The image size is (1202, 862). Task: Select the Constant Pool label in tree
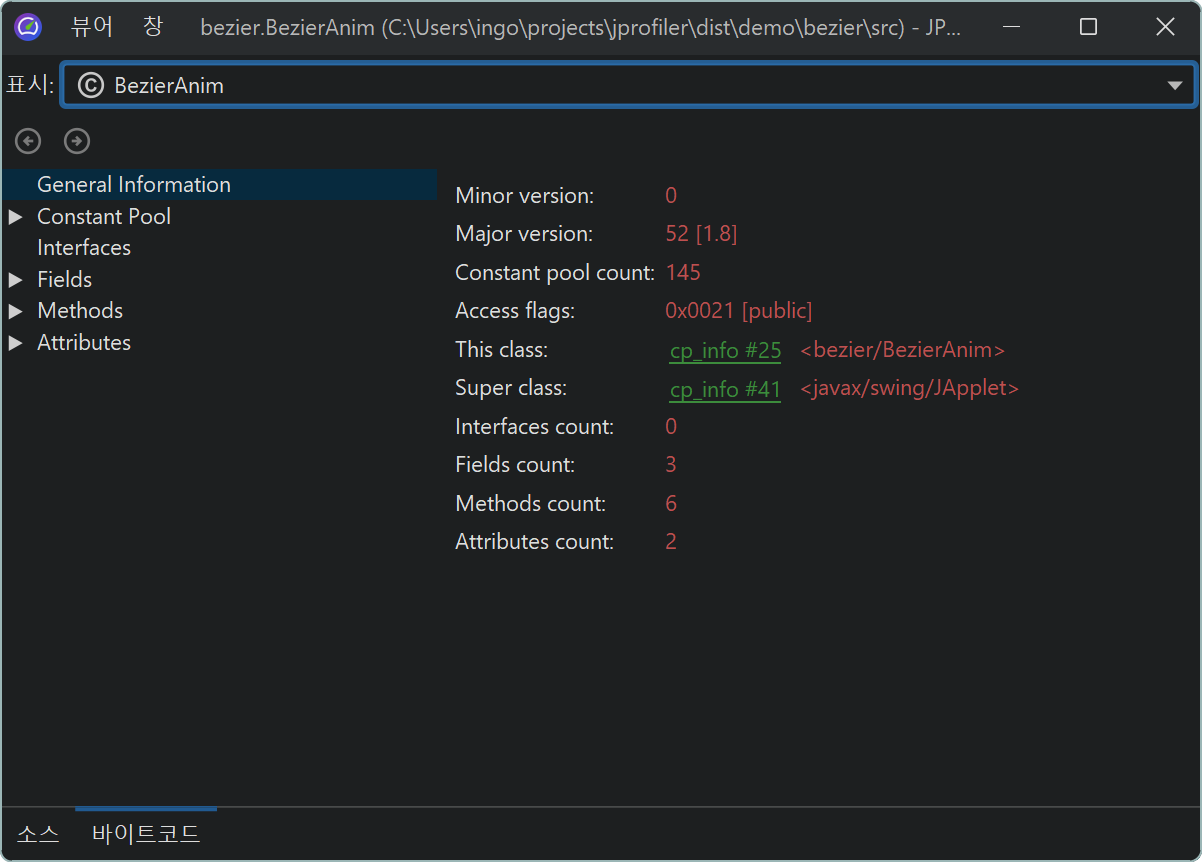[x=104, y=217]
